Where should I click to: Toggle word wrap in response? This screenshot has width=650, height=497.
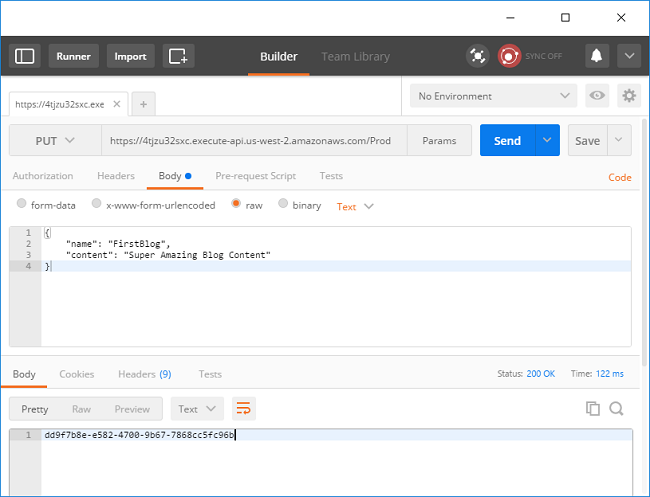pyautogui.click(x=244, y=409)
